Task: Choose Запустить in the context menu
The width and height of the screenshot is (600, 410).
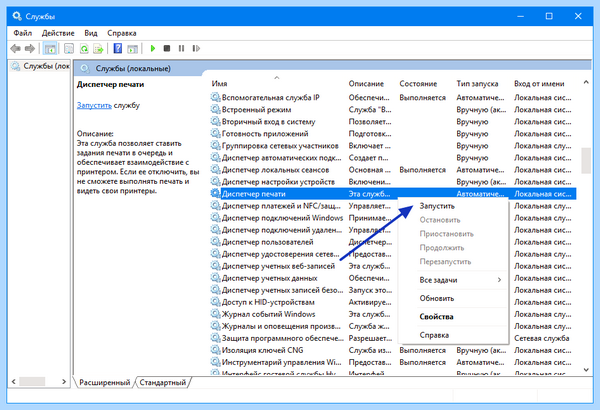Action: pos(437,206)
